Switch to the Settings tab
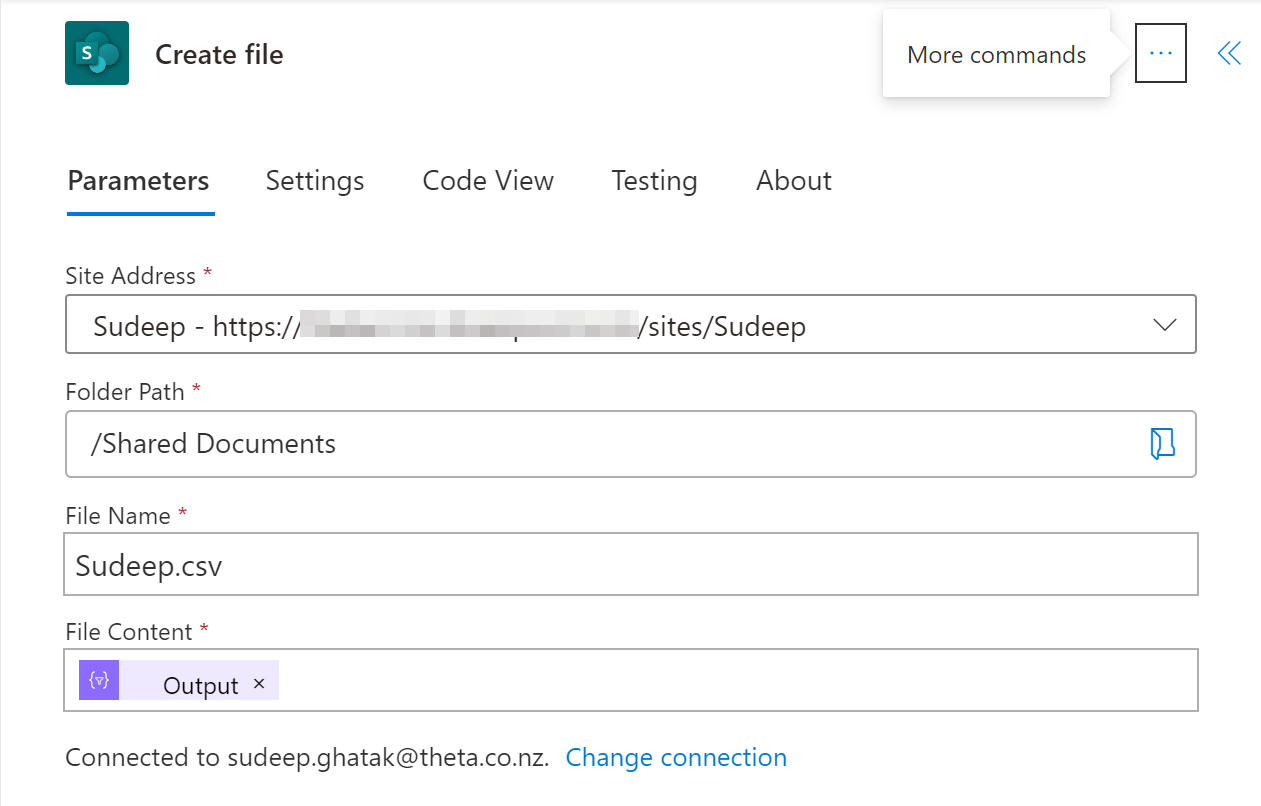The width and height of the screenshot is (1261, 806). coord(314,181)
